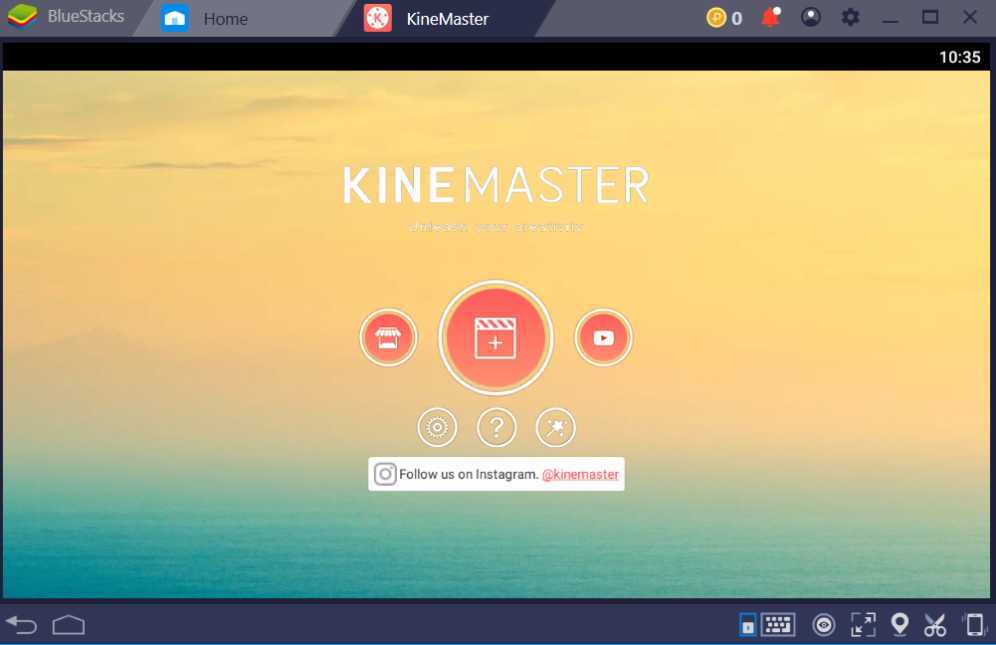
Task: Open KineMaster's YouTube channel
Action: coord(603,337)
